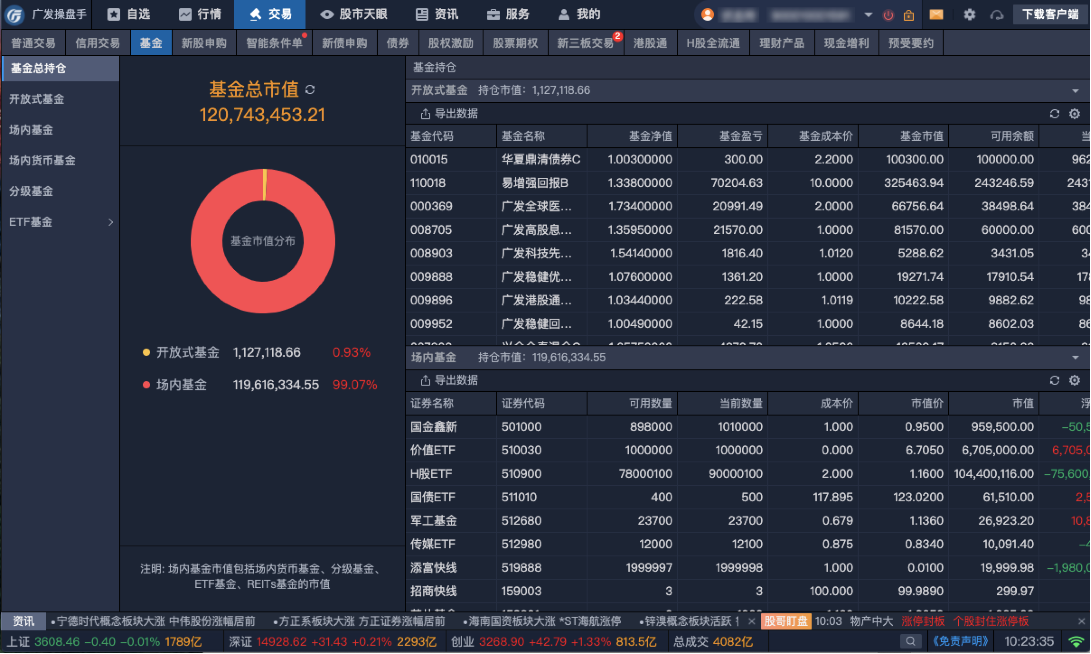Click 导出数据 for 开放式基金 table

point(449,114)
